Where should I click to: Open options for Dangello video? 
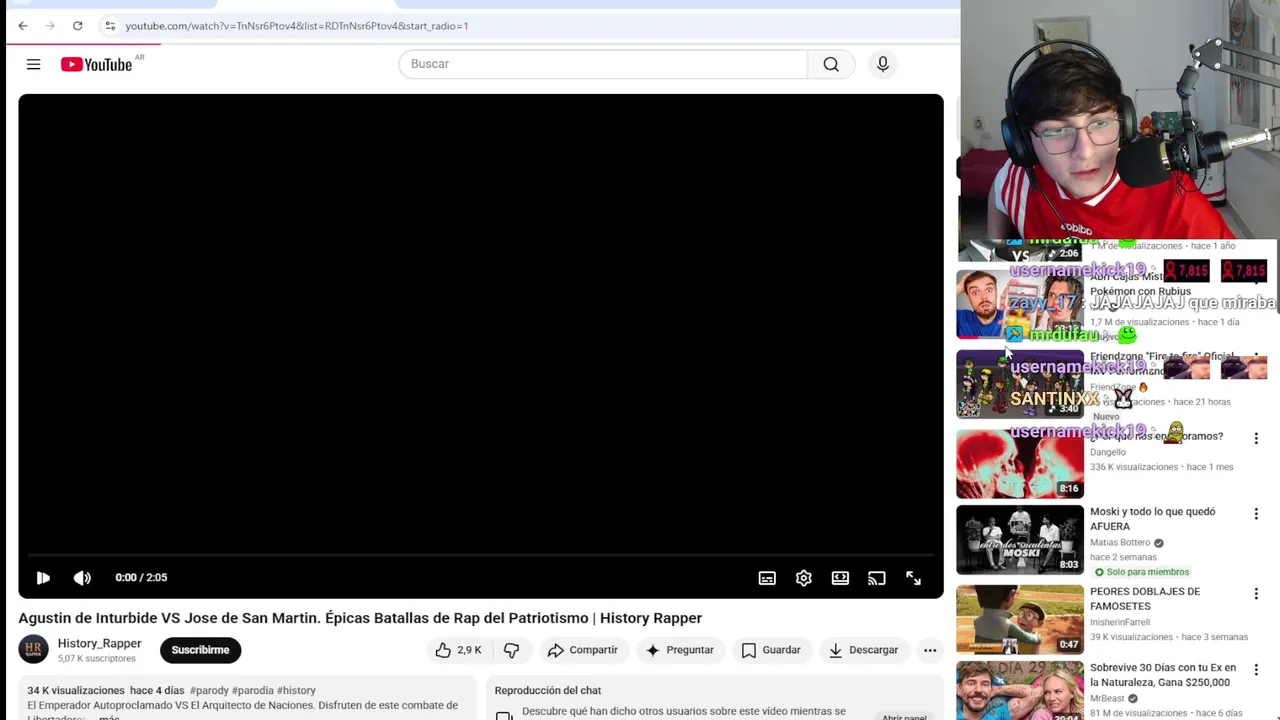tap(1256, 438)
